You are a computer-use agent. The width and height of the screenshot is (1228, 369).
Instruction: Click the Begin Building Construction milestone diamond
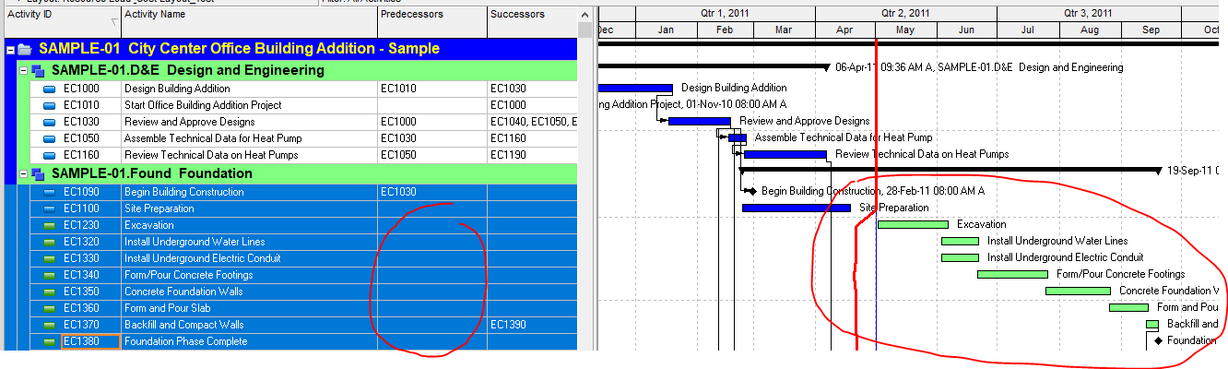coord(752,190)
